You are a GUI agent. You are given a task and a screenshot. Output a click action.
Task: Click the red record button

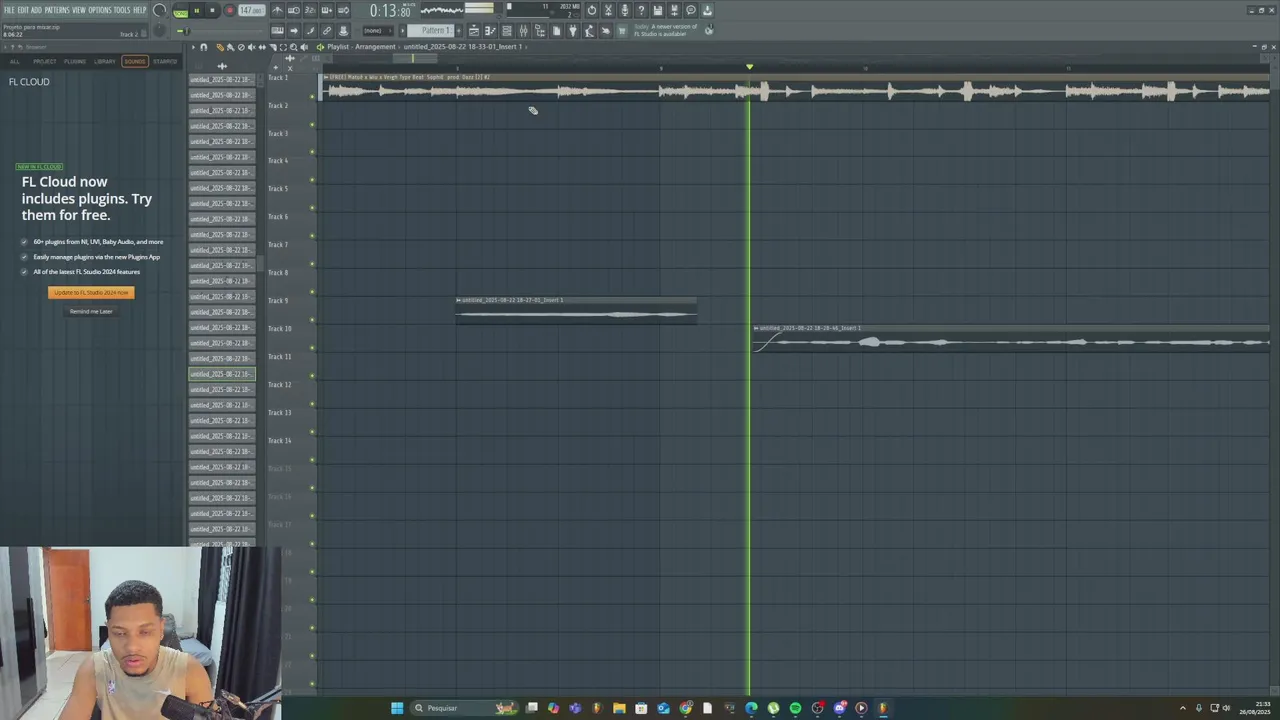tap(229, 10)
